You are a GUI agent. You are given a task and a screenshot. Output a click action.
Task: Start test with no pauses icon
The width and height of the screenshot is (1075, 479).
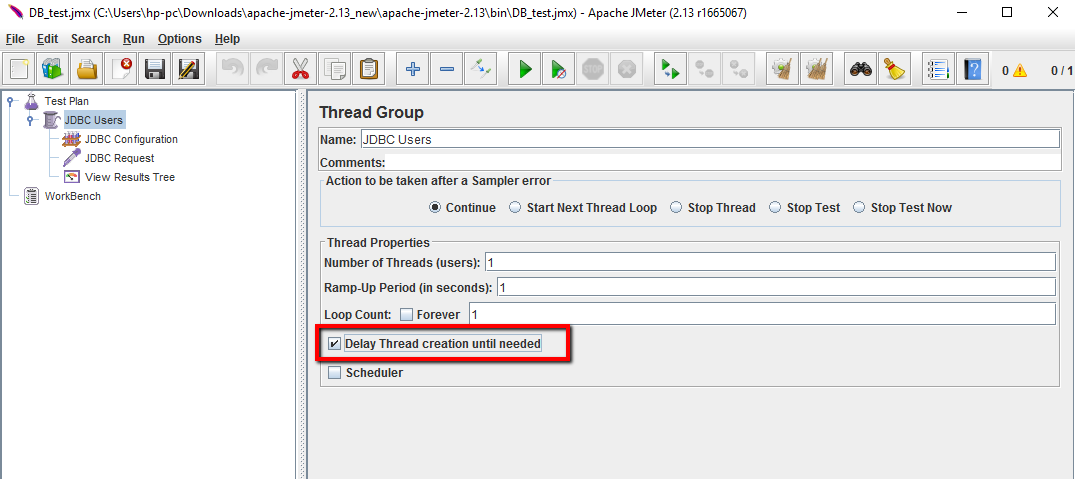click(x=558, y=69)
